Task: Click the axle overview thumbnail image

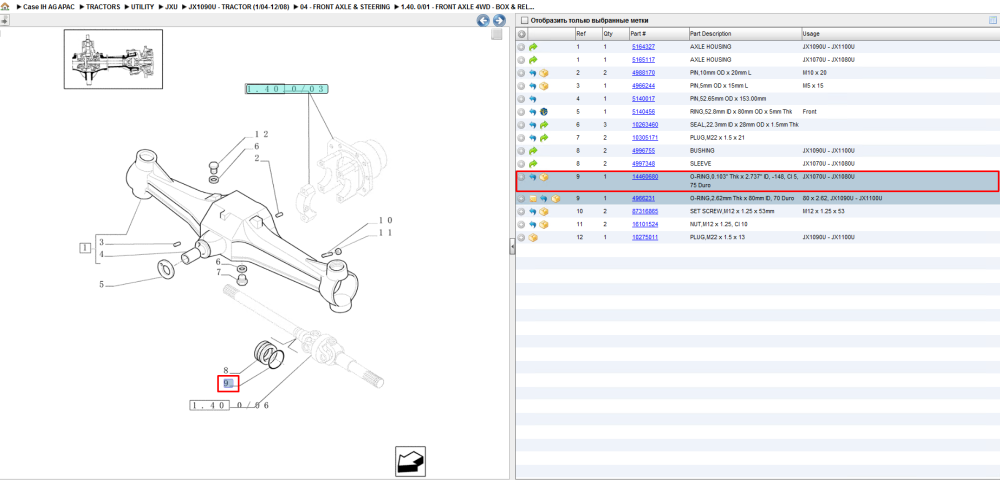Action: pos(113,59)
